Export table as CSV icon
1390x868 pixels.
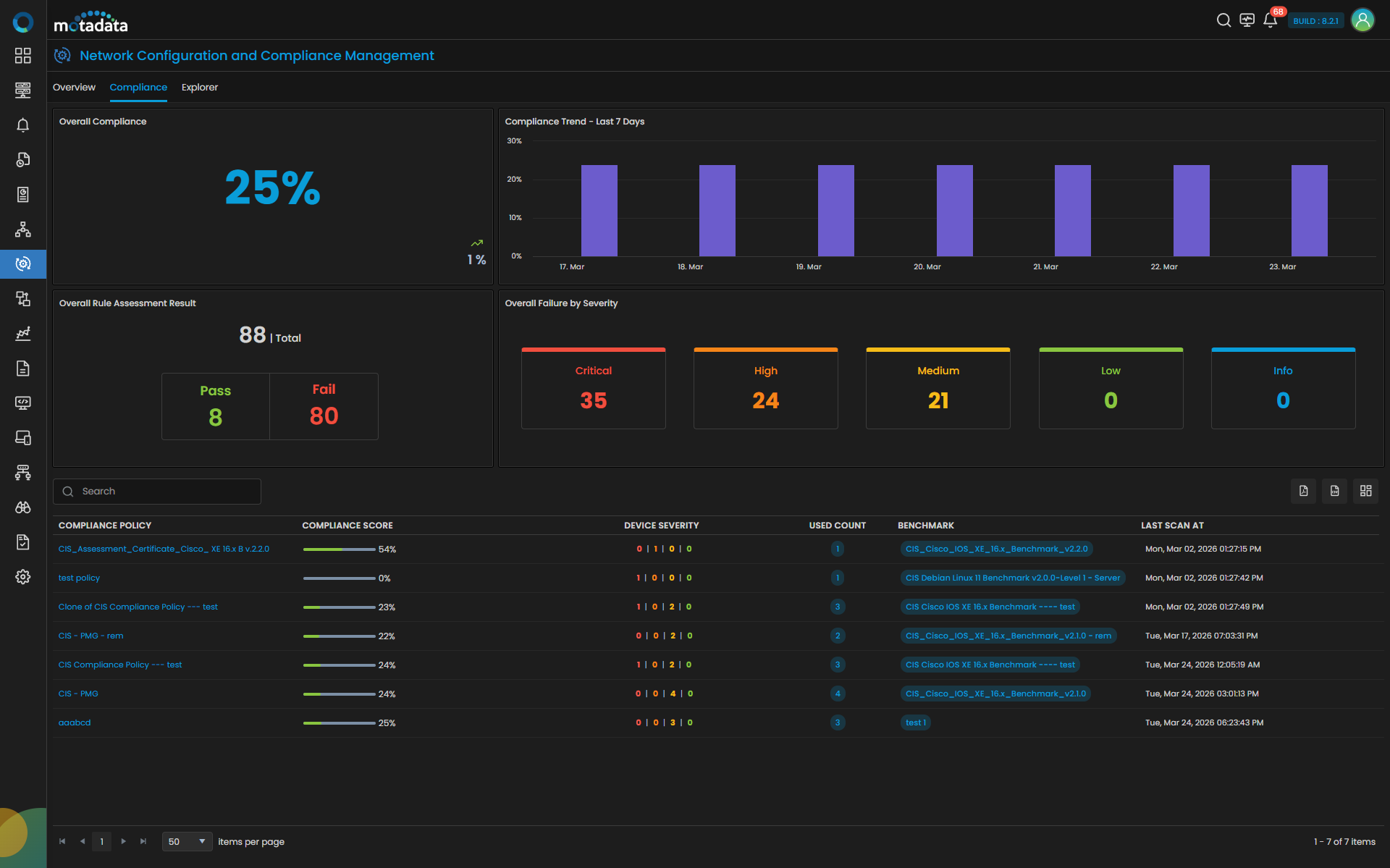pos(1334,491)
